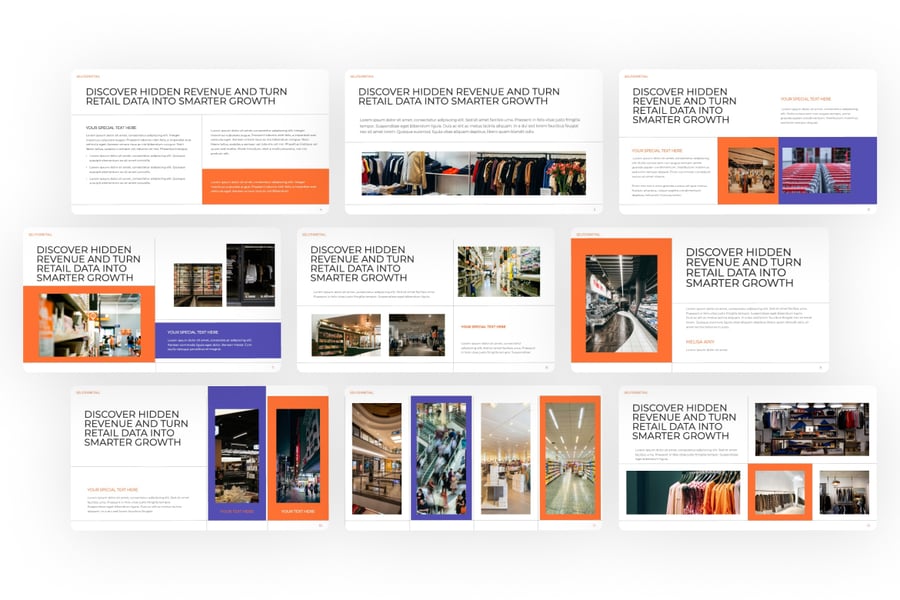Click the orange text box in the top-left slide
Viewport: 900px width, 600px height.
click(265, 186)
